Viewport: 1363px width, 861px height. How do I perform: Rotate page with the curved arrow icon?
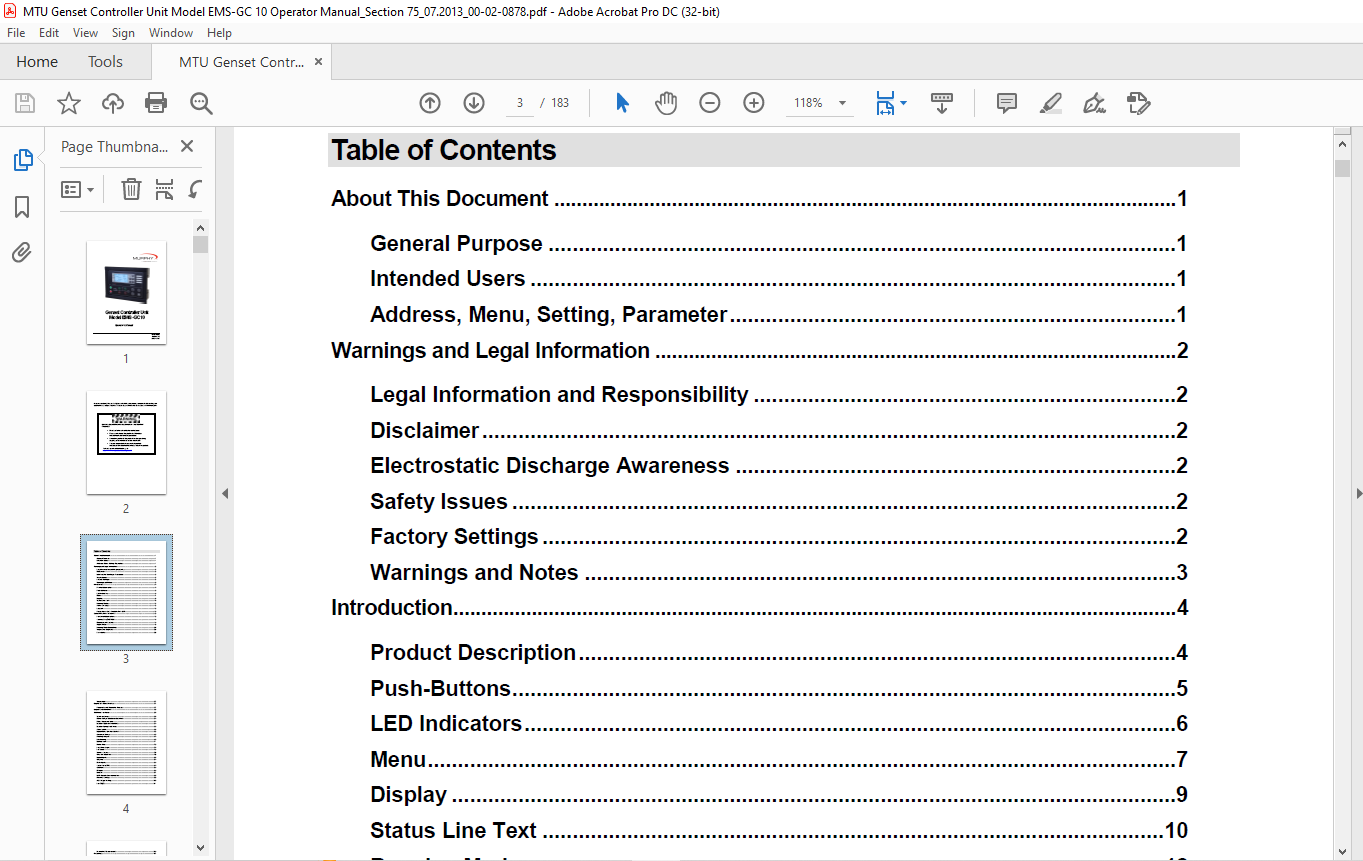coord(196,189)
